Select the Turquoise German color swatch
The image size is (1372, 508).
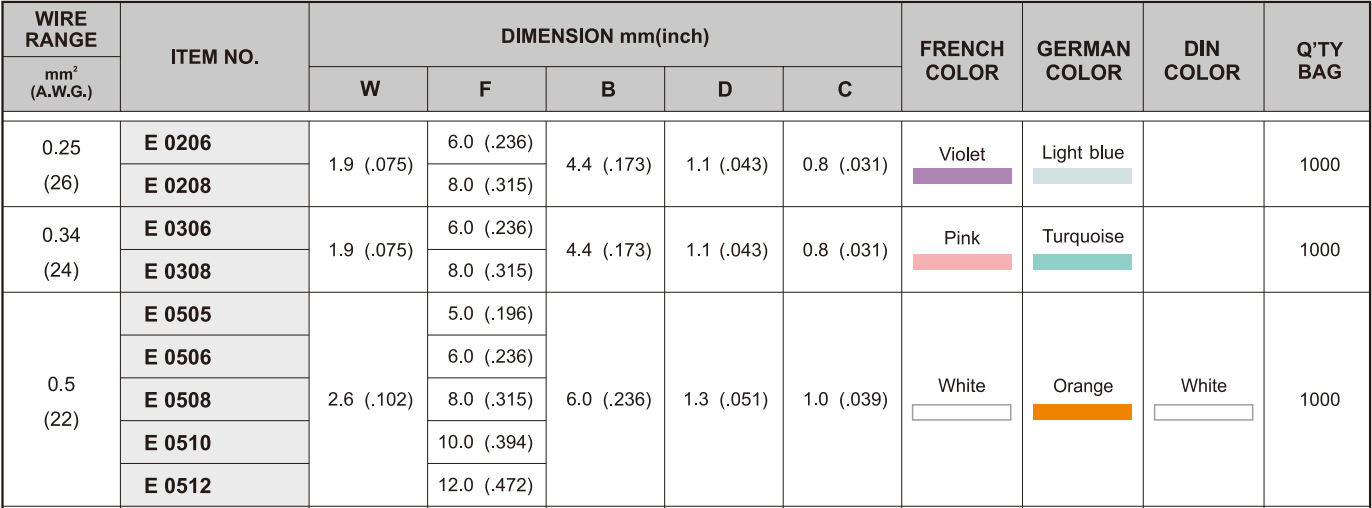coord(1082,262)
